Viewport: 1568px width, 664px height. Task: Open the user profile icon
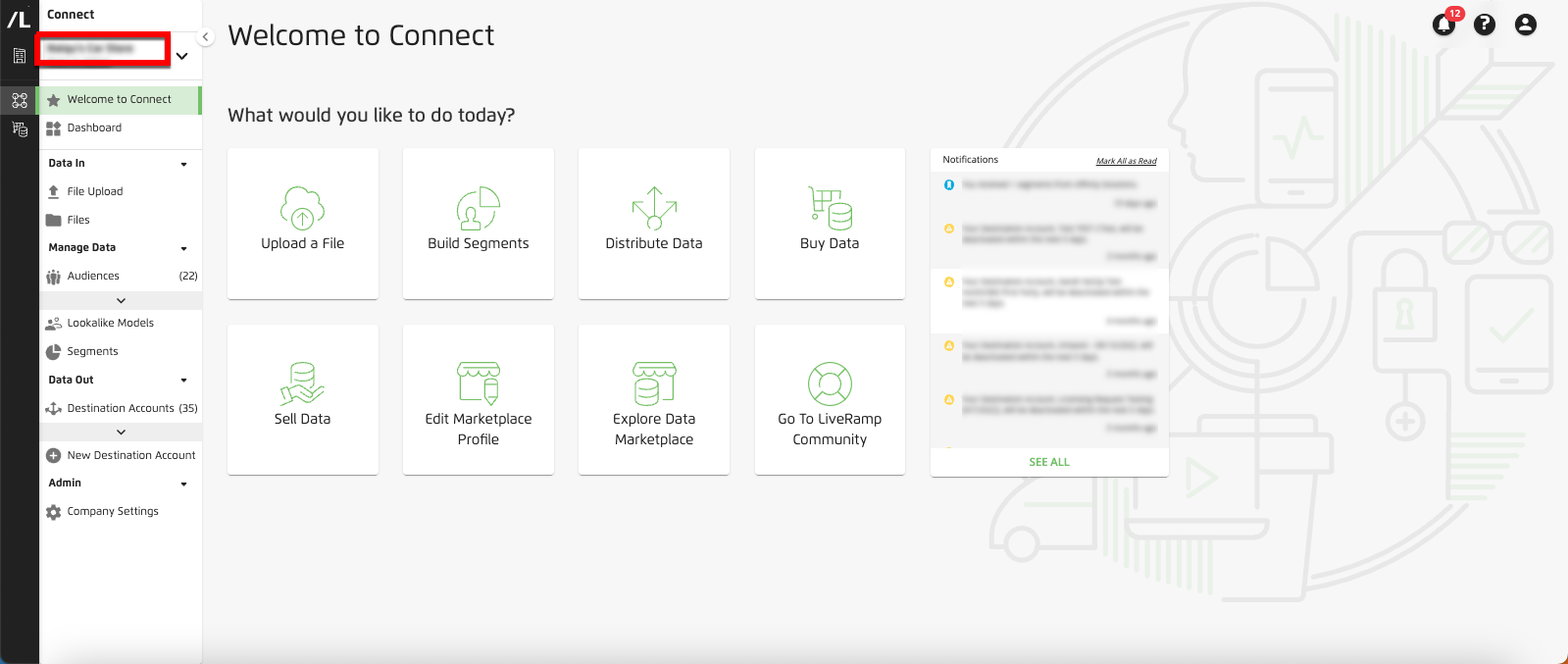pos(1526,25)
